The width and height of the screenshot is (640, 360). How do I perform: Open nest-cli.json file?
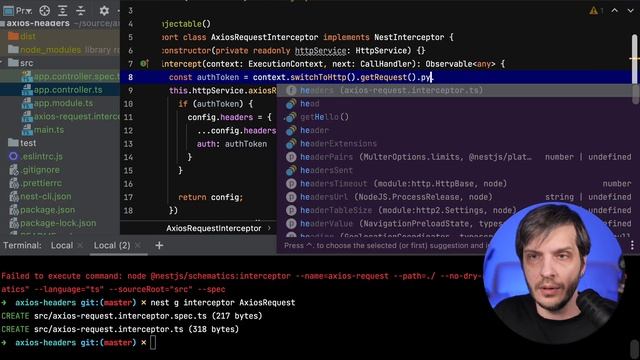[x=45, y=196]
